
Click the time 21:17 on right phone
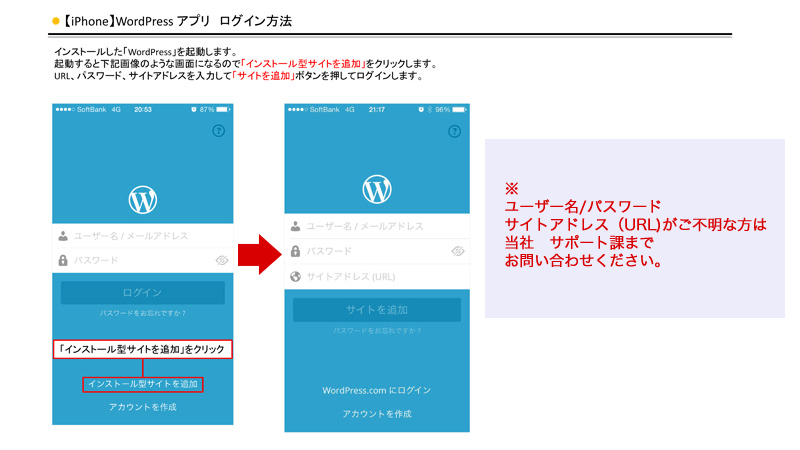pyautogui.click(x=377, y=110)
